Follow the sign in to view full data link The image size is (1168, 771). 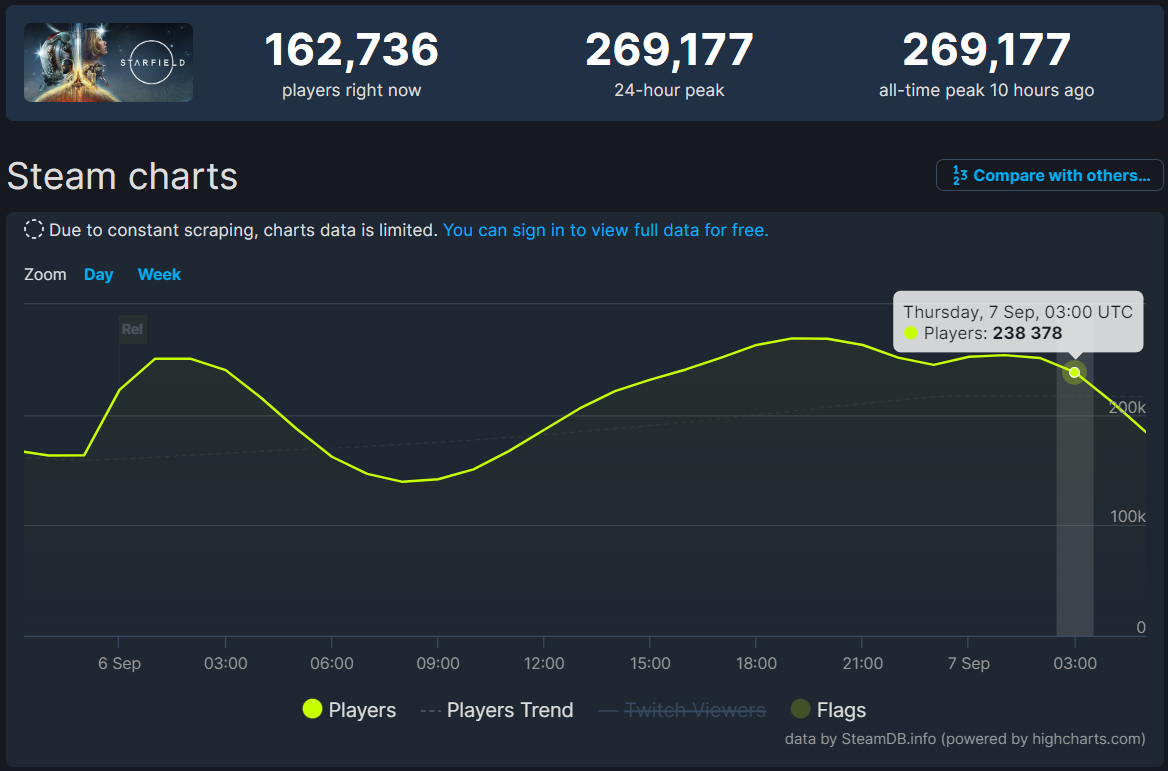point(606,230)
